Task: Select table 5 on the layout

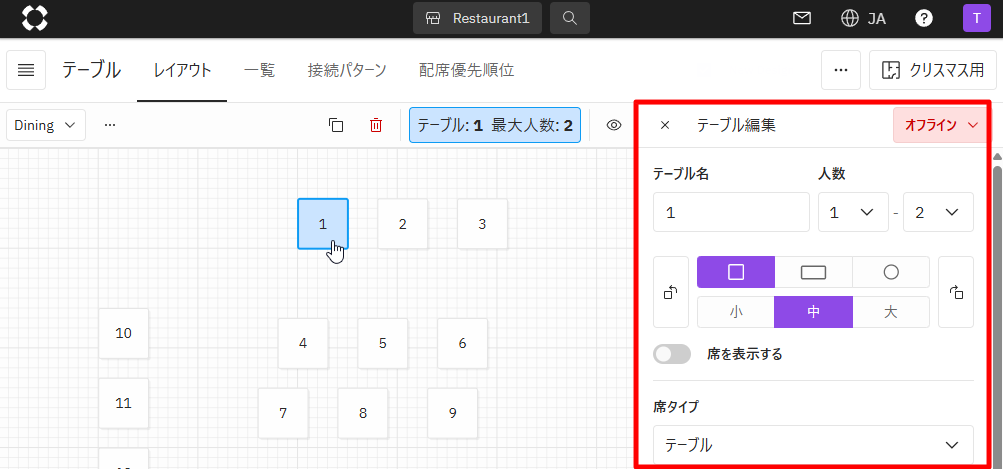Action: (383, 343)
